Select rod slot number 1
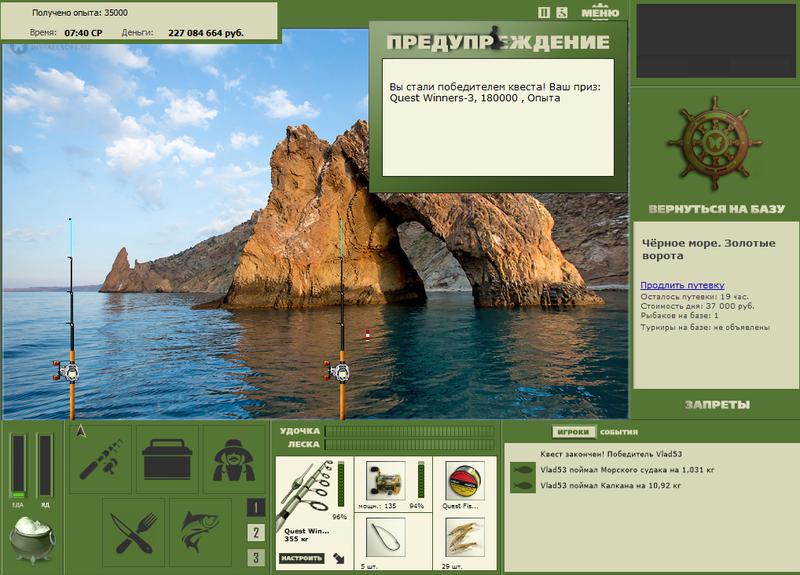 point(256,507)
